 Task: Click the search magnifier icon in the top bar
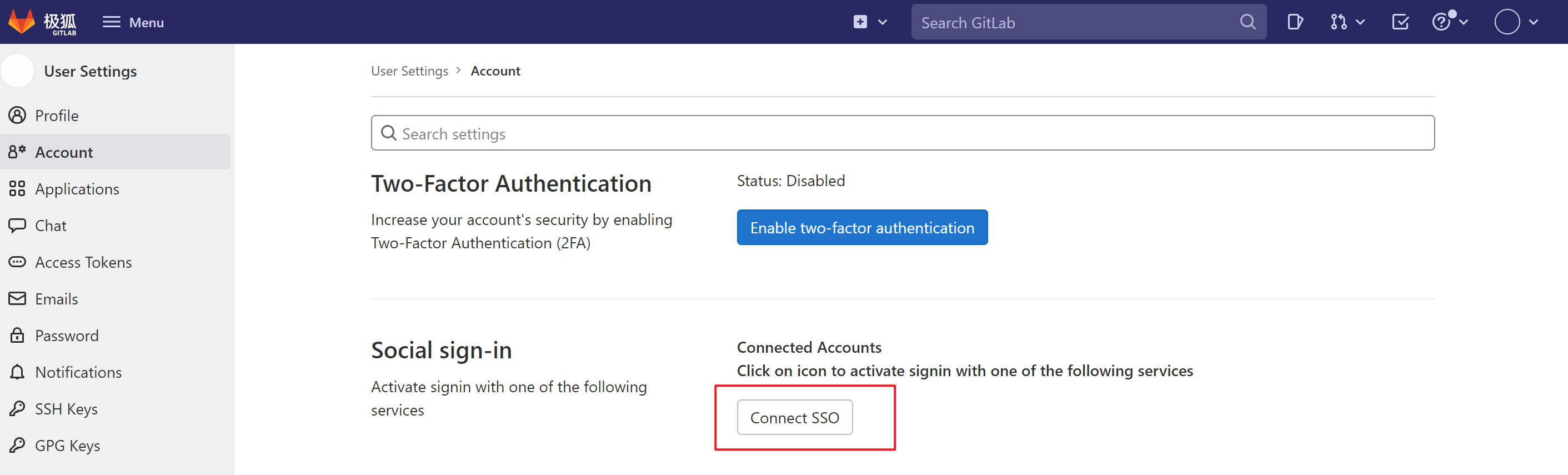click(x=1247, y=22)
